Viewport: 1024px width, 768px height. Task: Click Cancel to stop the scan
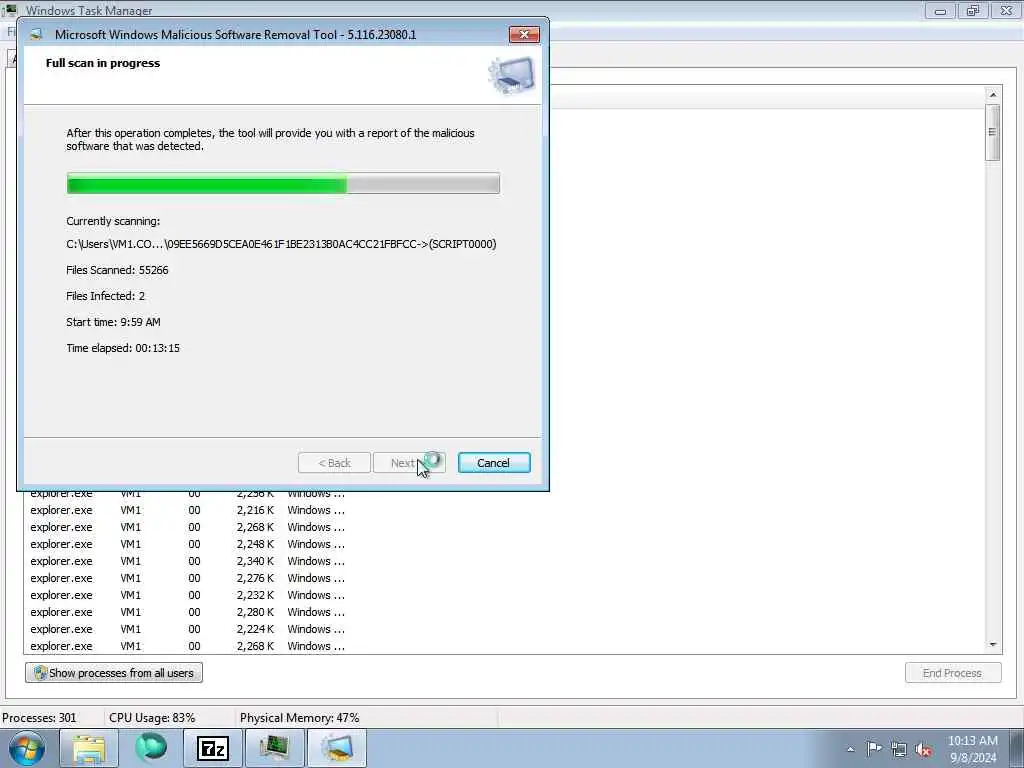coord(494,463)
